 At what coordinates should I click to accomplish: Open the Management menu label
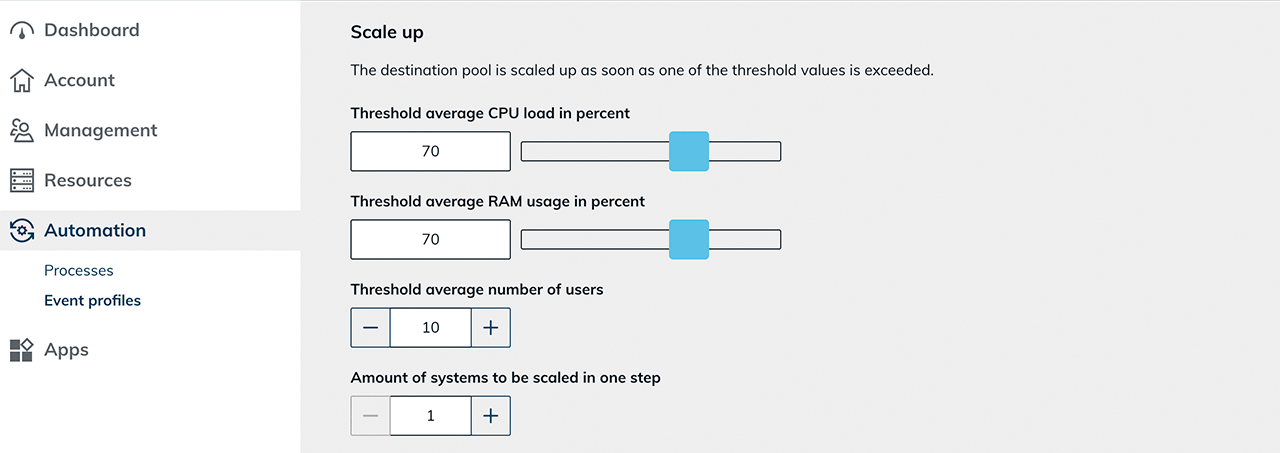tap(101, 131)
